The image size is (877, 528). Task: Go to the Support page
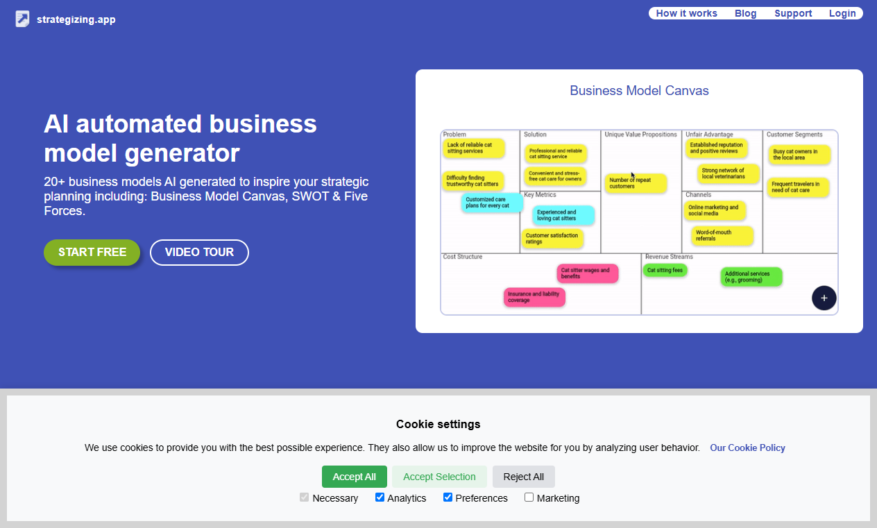click(793, 13)
